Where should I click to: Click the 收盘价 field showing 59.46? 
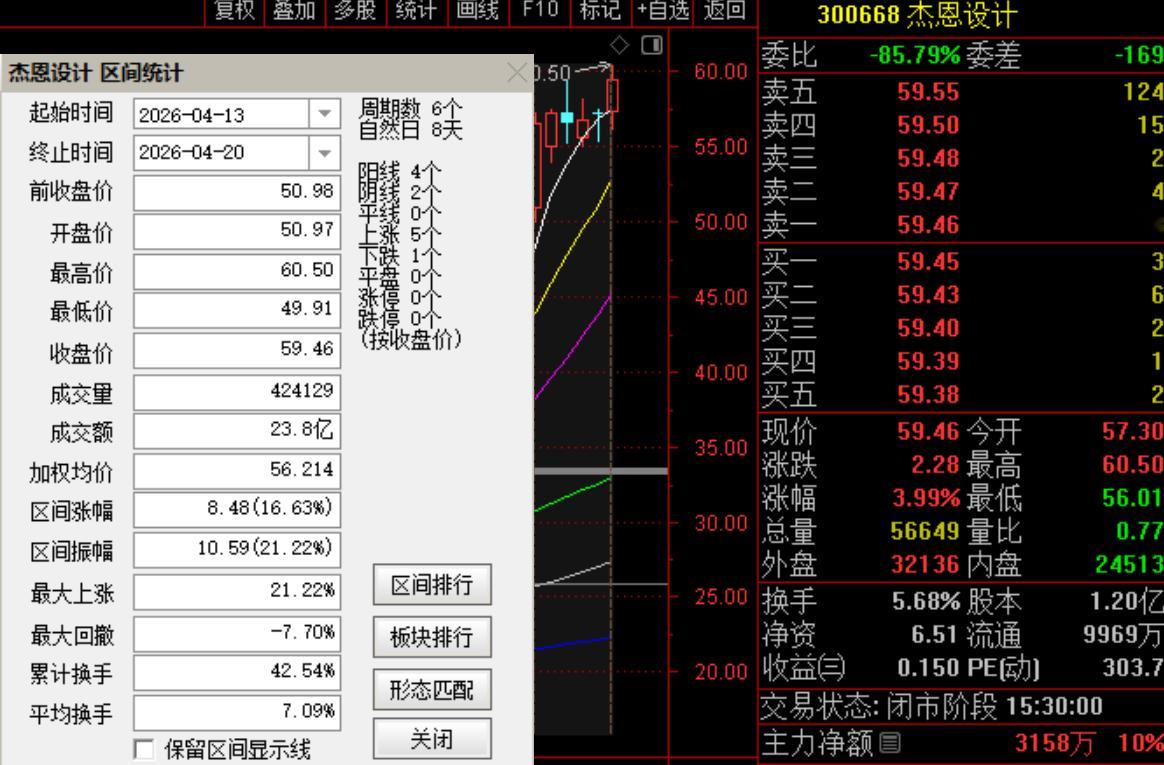237,350
